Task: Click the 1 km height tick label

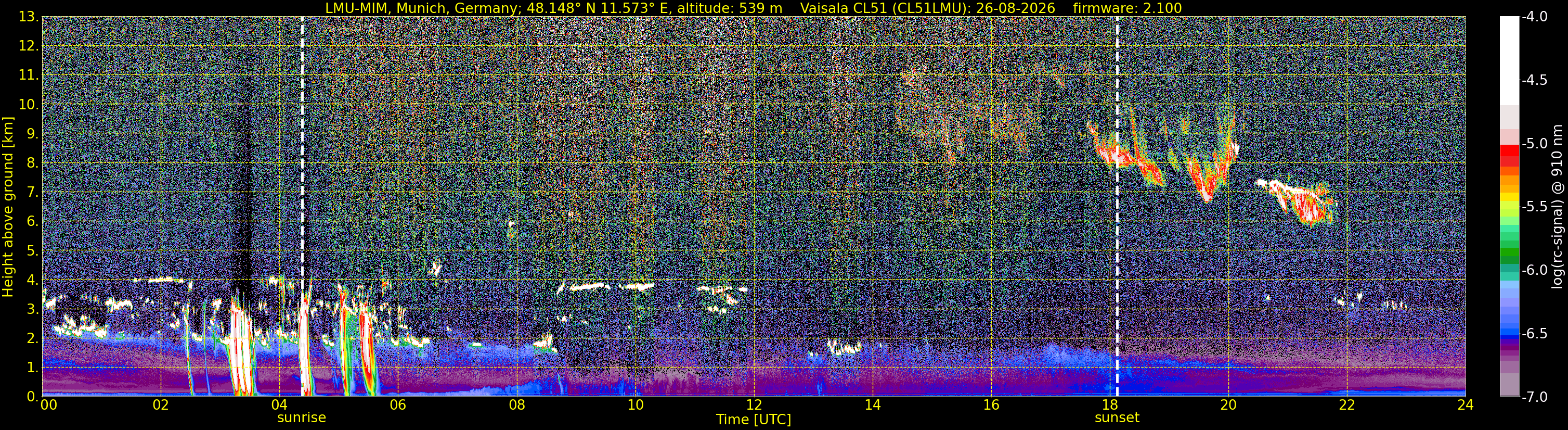Action: pyautogui.click(x=33, y=367)
